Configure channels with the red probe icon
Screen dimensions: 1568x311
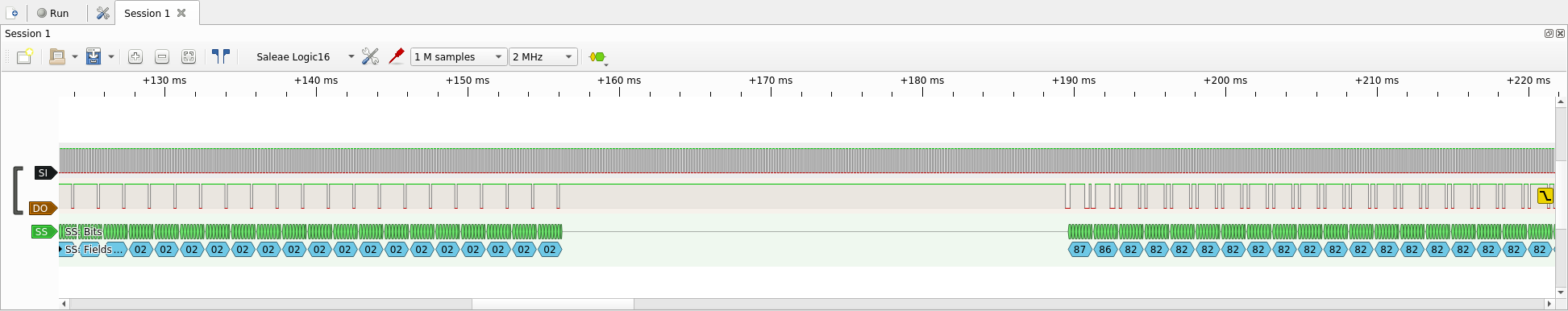(x=396, y=56)
